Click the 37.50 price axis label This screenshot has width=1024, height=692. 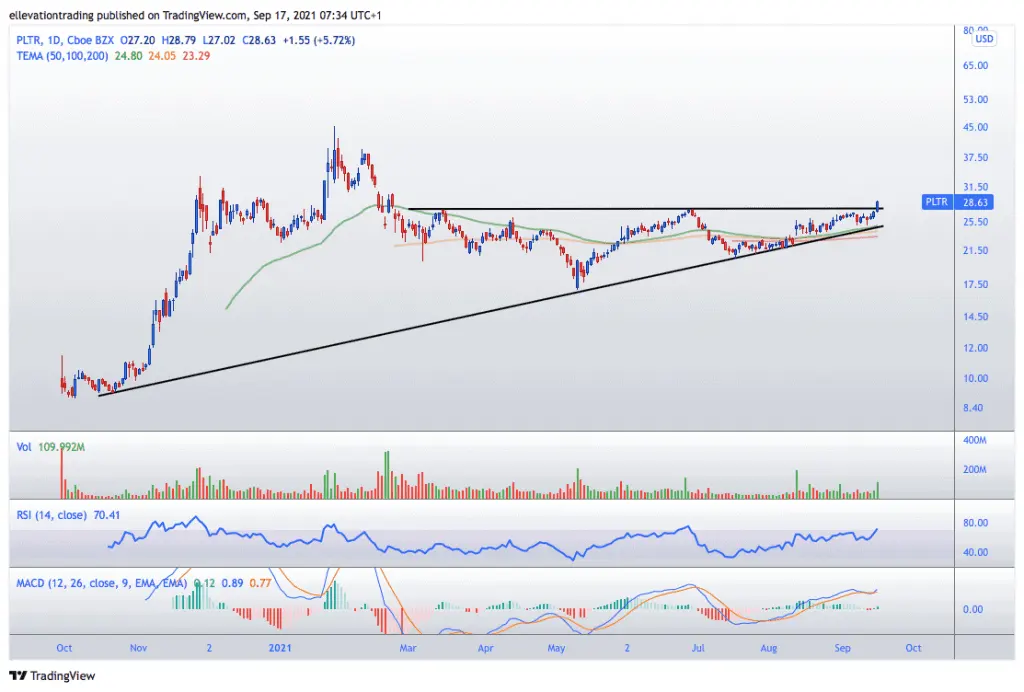[x=975, y=157]
